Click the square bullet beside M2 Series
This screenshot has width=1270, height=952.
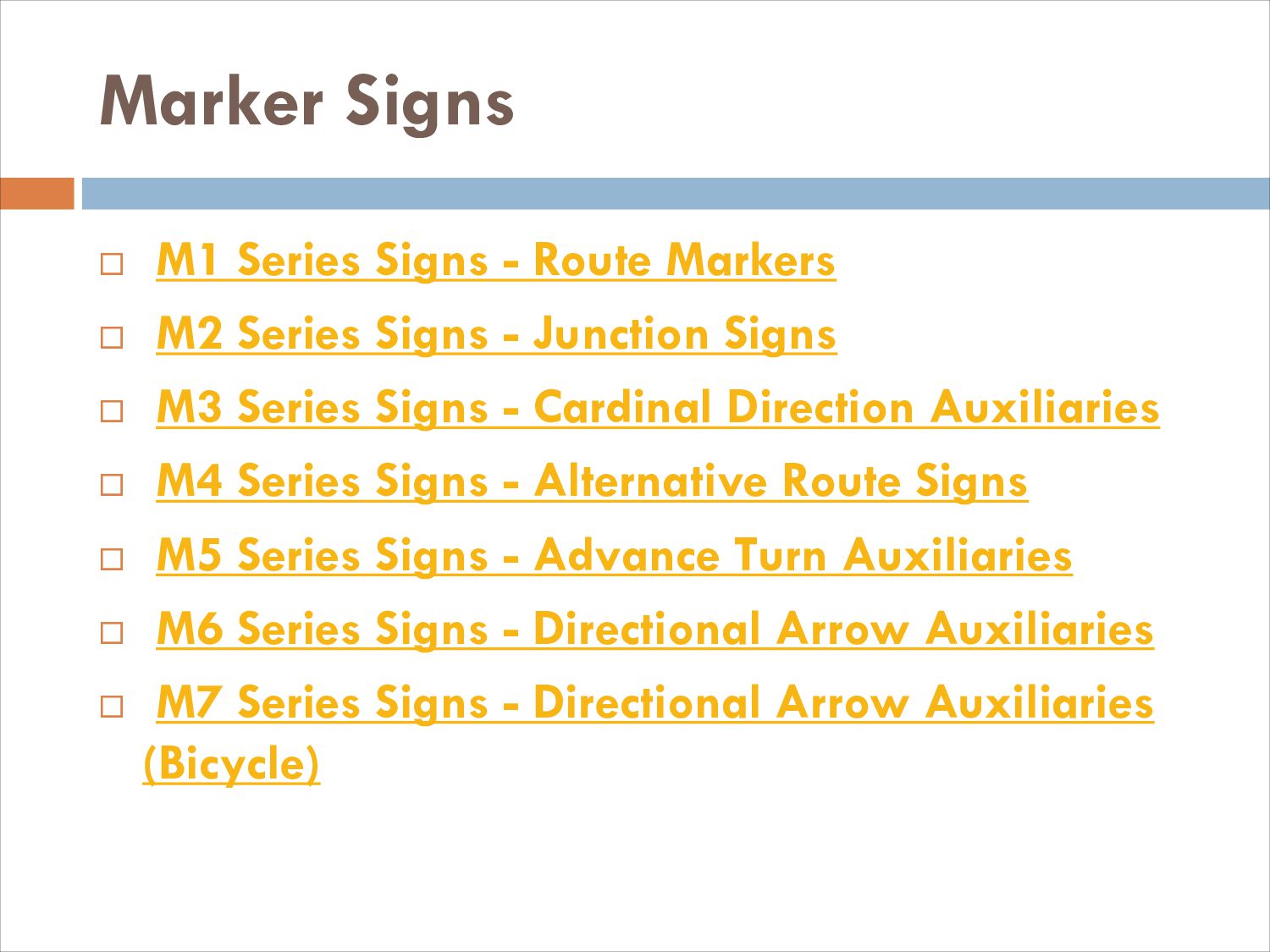112,338
